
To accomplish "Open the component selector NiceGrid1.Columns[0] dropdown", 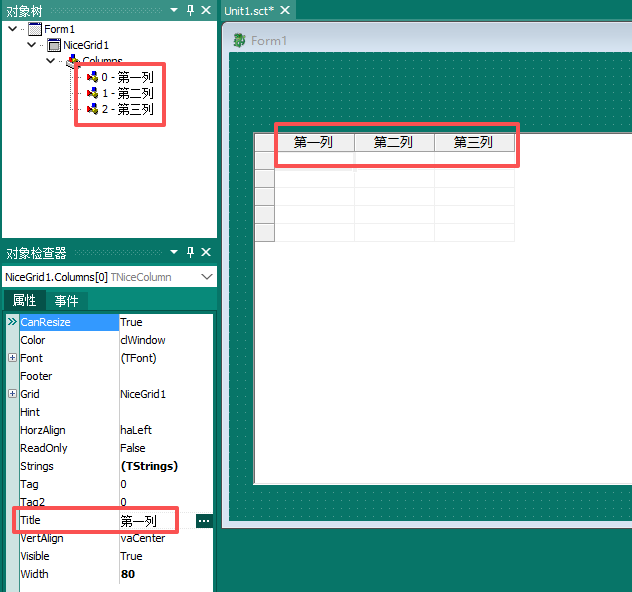I will coord(207,277).
